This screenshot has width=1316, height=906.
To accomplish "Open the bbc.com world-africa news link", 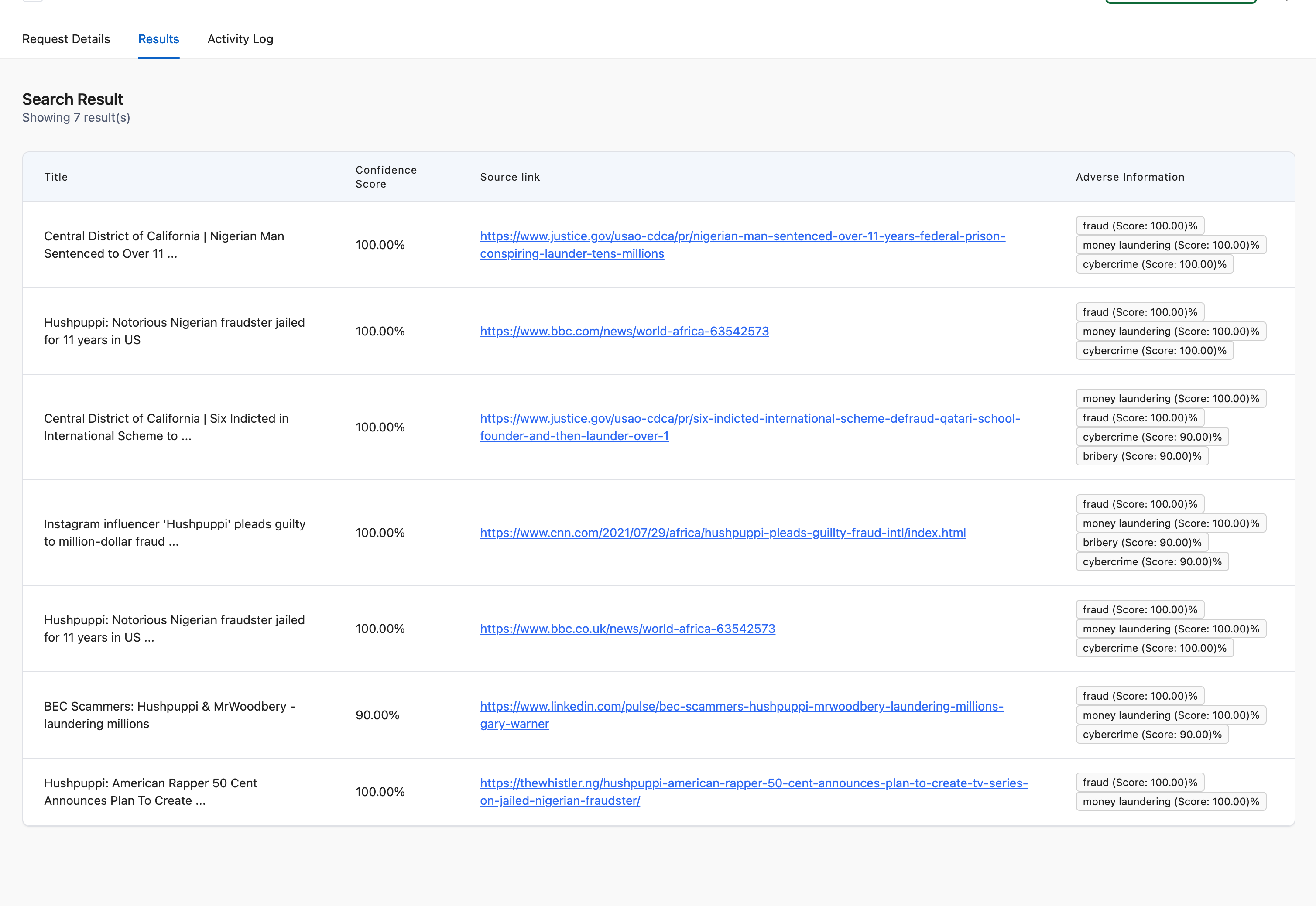I will [624, 331].
